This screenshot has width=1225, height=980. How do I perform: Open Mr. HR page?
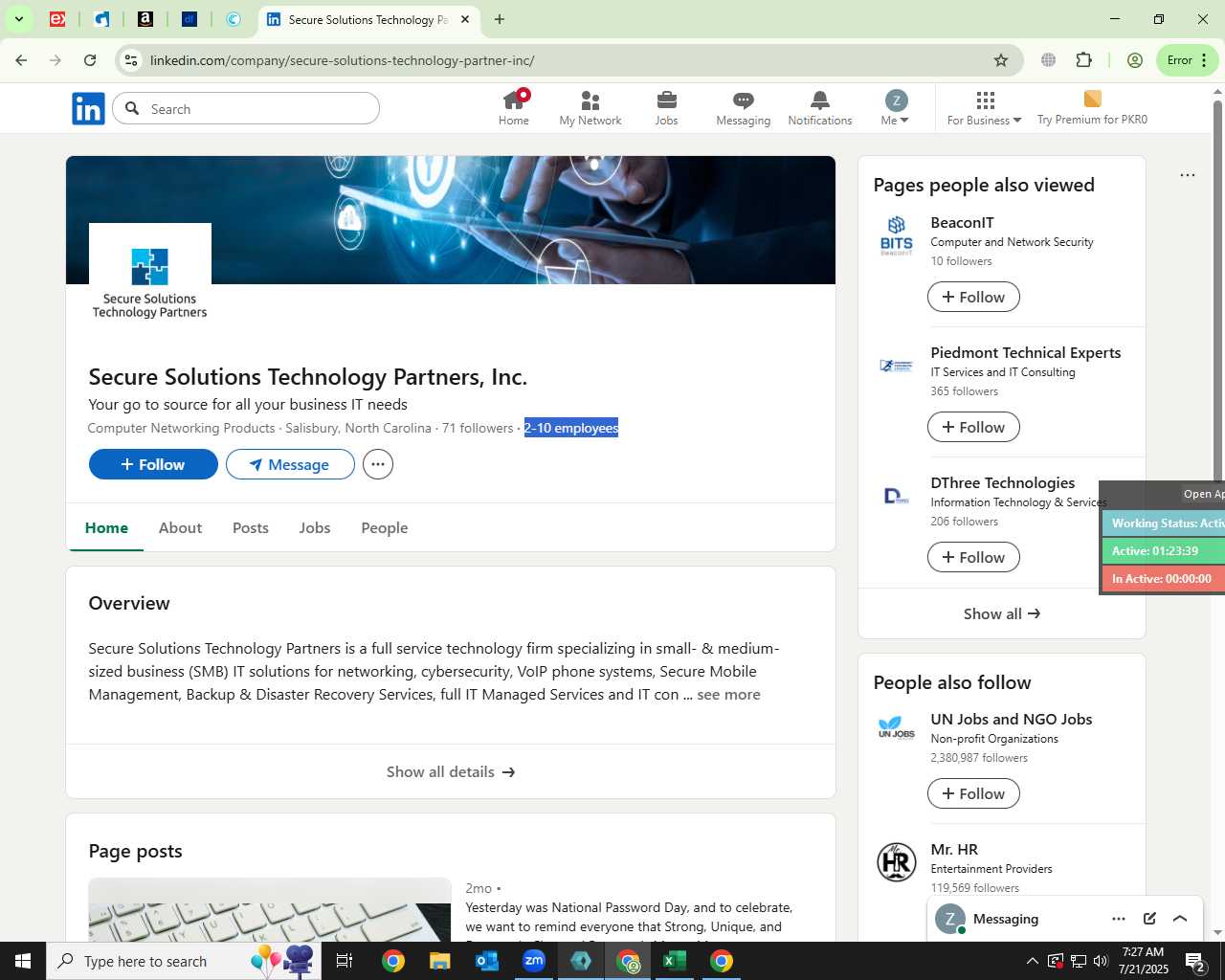coord(954,849)
